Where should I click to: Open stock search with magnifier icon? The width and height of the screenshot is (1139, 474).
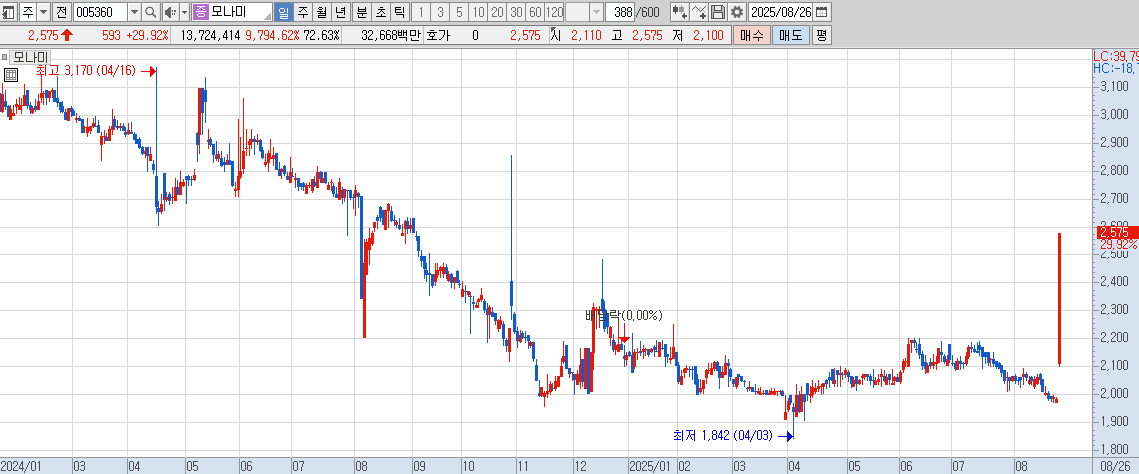[151, 12]
